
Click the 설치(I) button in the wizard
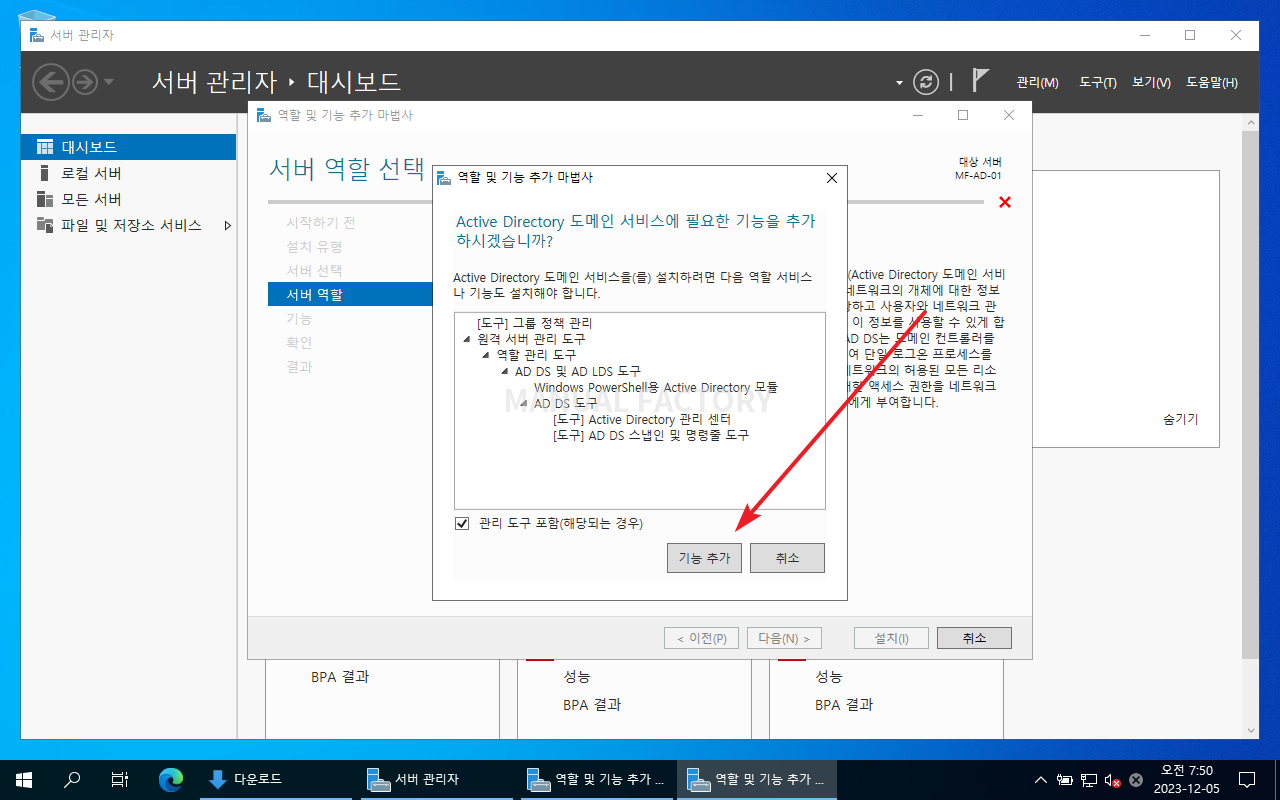[891, 638]
